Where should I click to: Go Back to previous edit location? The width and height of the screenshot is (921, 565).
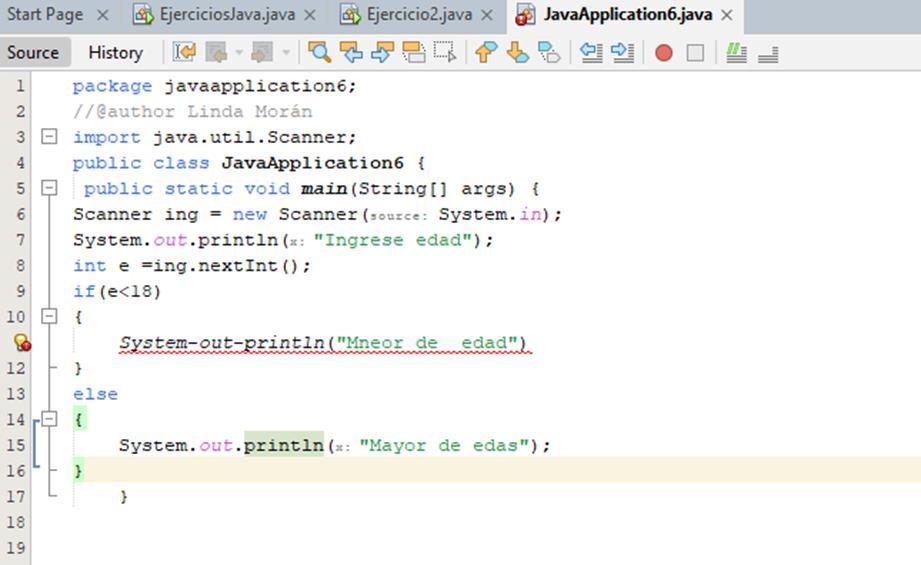216,52
